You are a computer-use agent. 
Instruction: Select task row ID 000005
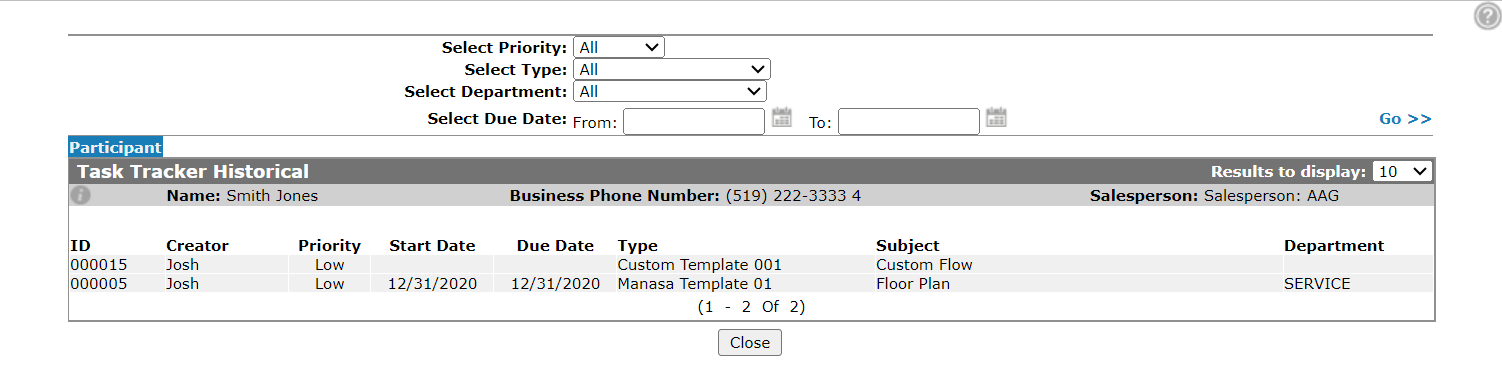(751, 284)
